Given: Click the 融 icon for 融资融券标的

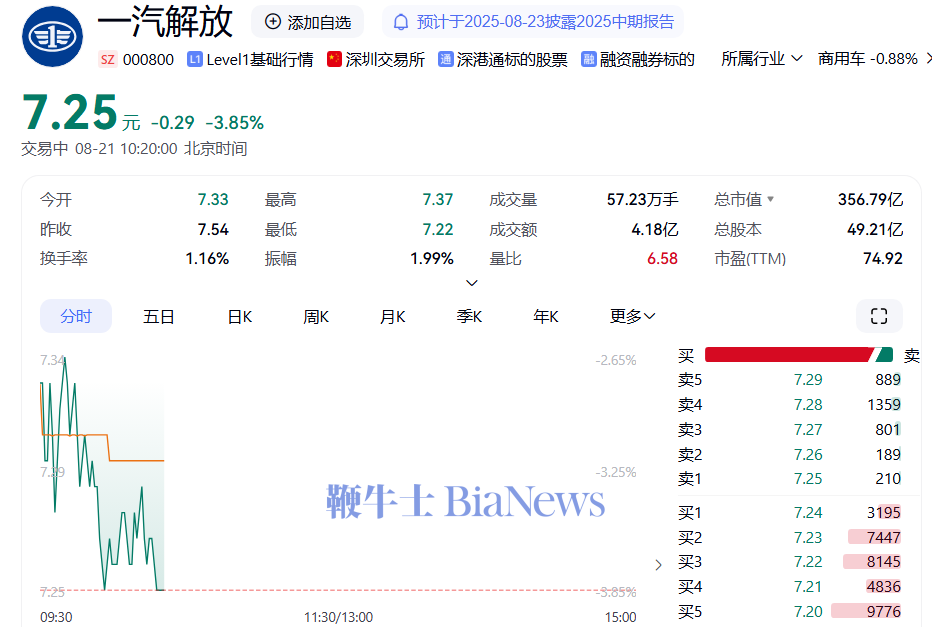Looking at the screenshot, I should 588,59.
